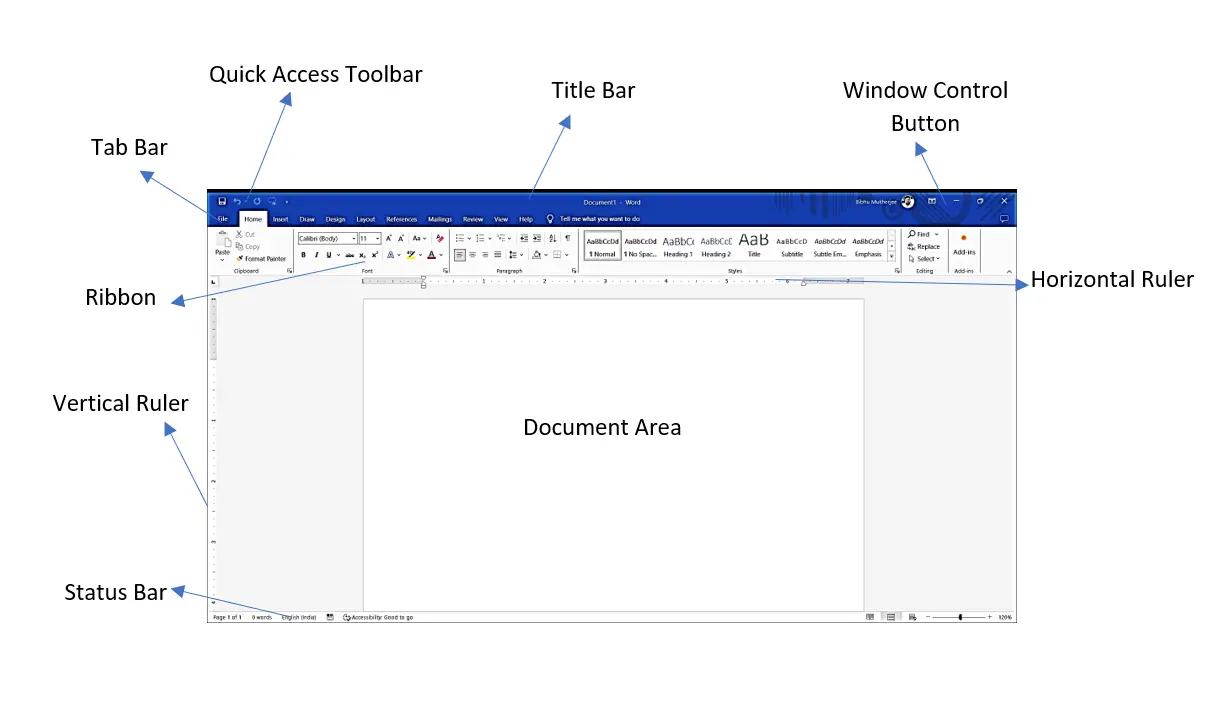Click the Decrease Font Size icon

(401, 239)
